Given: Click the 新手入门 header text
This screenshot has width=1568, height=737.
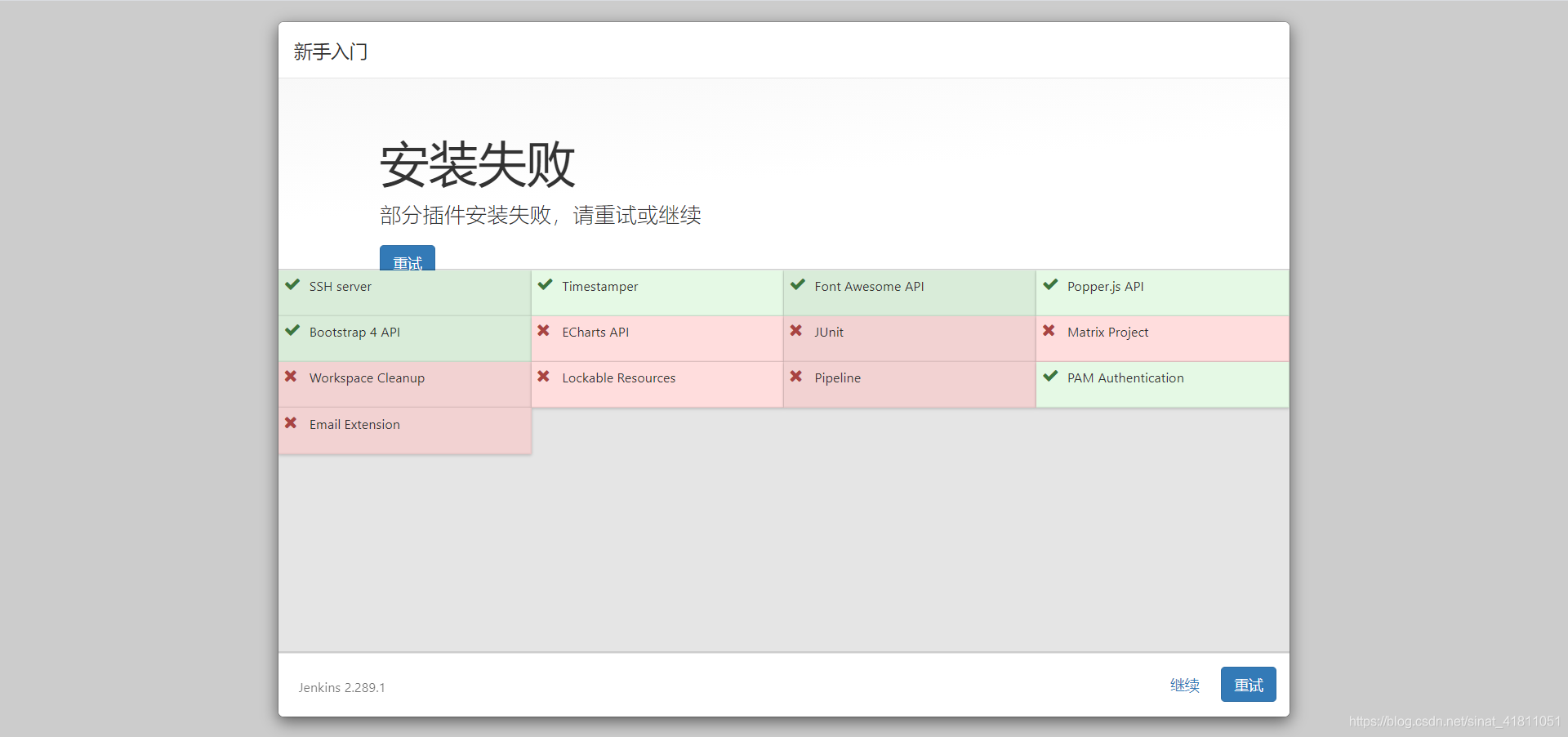Looking at the screenshot, I should (331, 51).
